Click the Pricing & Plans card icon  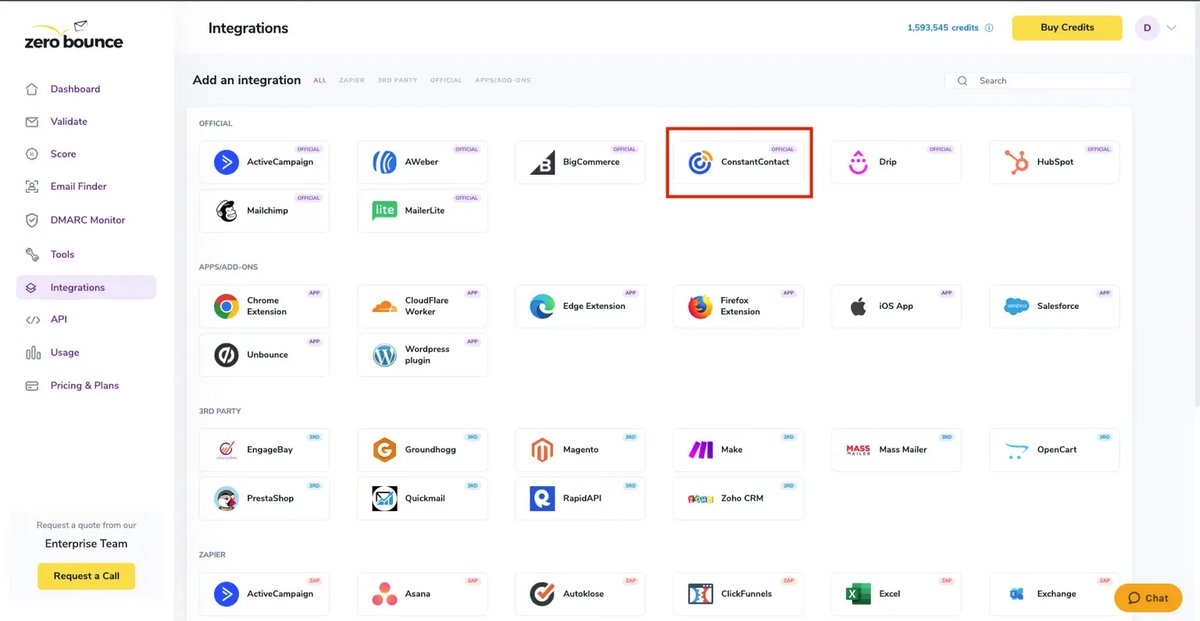click(32, 386)
